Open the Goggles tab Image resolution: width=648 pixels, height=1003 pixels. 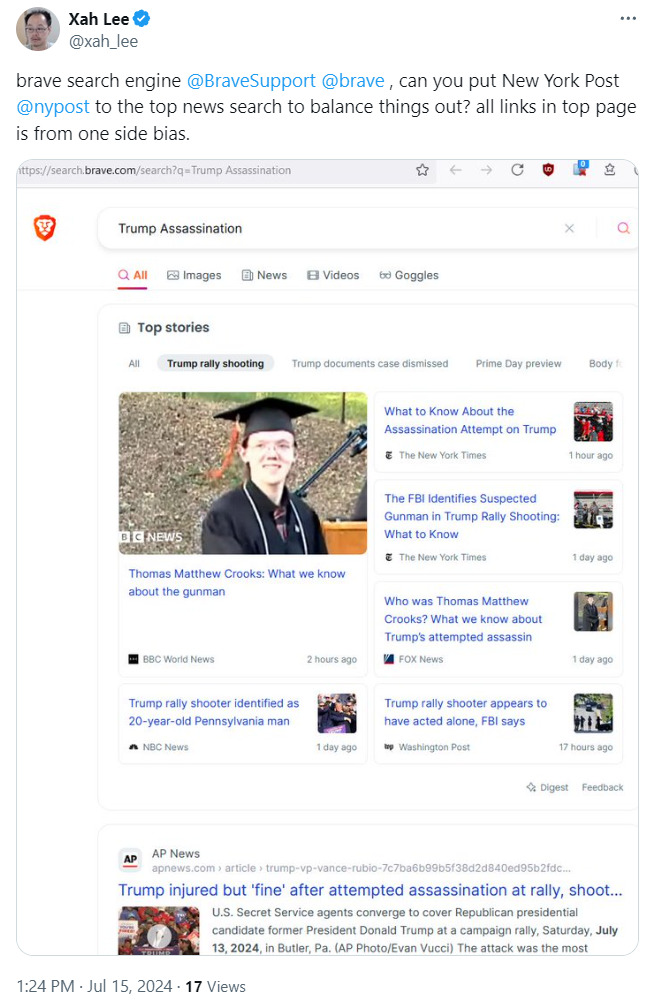coord(409,275)
